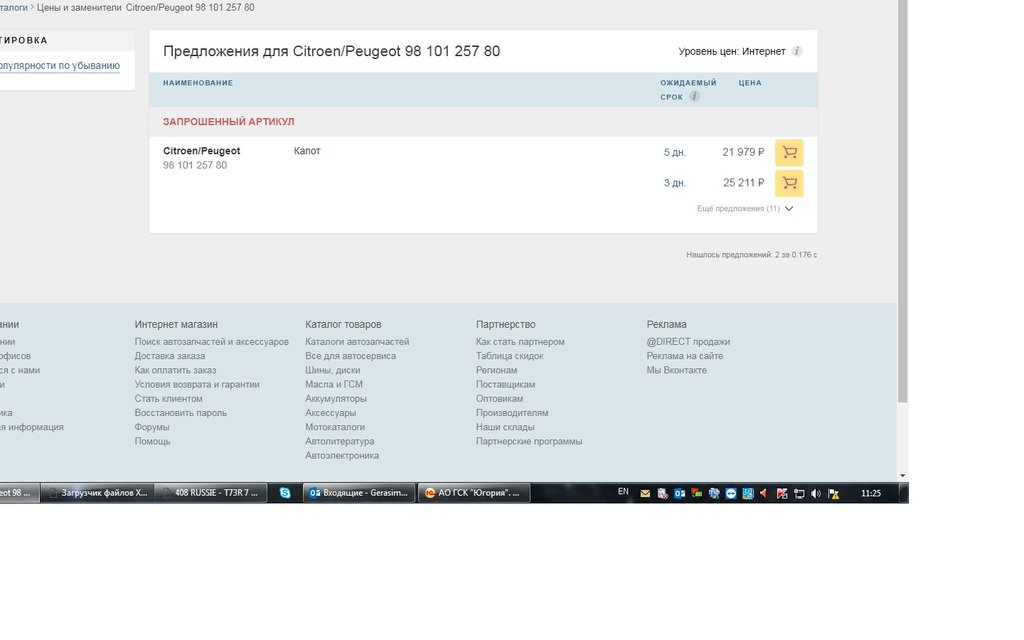1024x640 pixels.
Task: Click info icon beside Ожидаемый срок header
Action: pyautogui.click(x=694, y=96)
